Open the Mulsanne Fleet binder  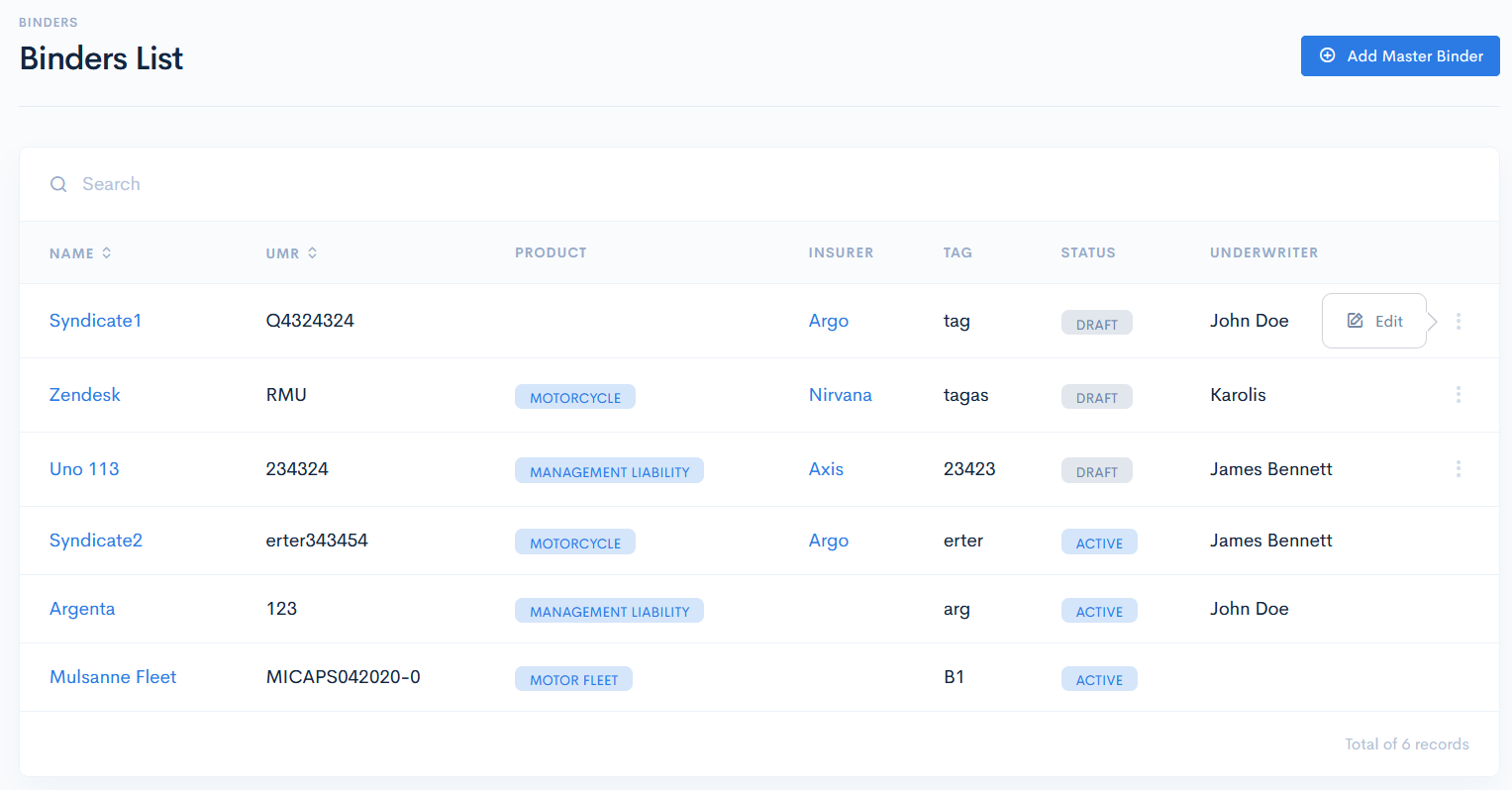[x=113, y=677]
